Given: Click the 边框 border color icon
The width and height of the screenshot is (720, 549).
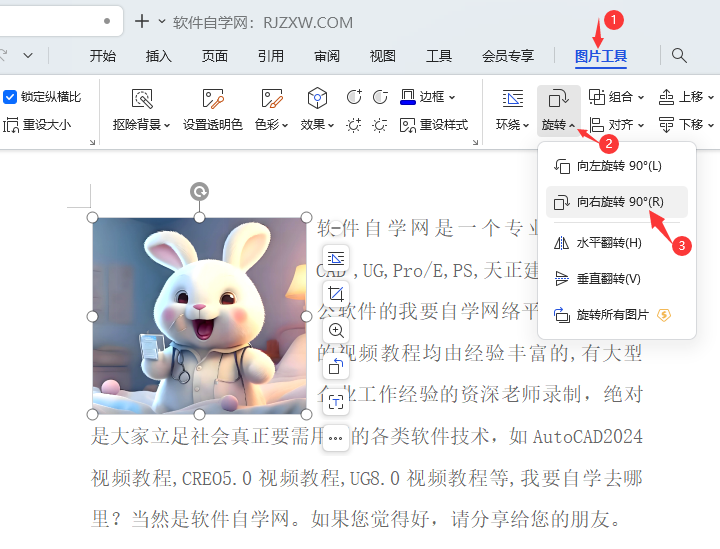Looking at the screenshot, I should tap(408, 97).
